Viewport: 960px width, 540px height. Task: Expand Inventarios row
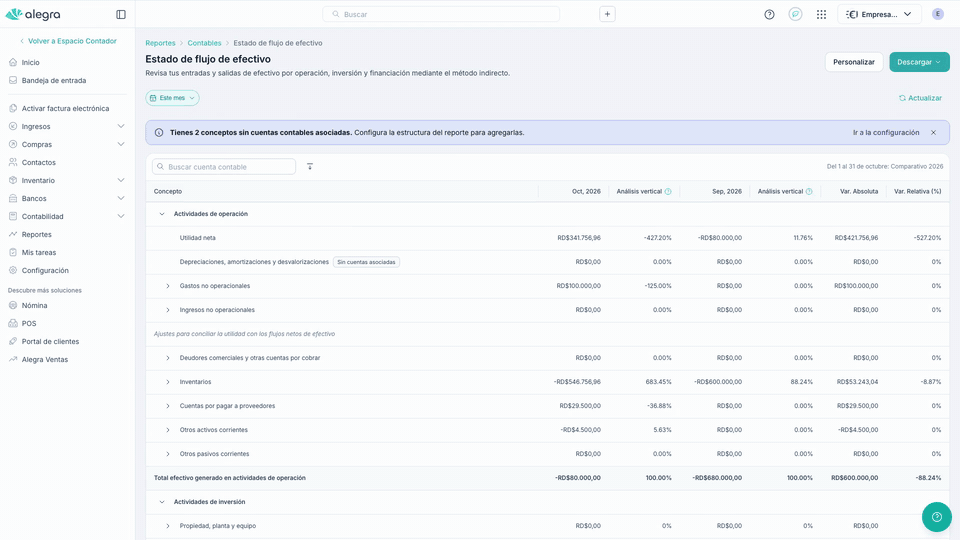click(168, 382)
